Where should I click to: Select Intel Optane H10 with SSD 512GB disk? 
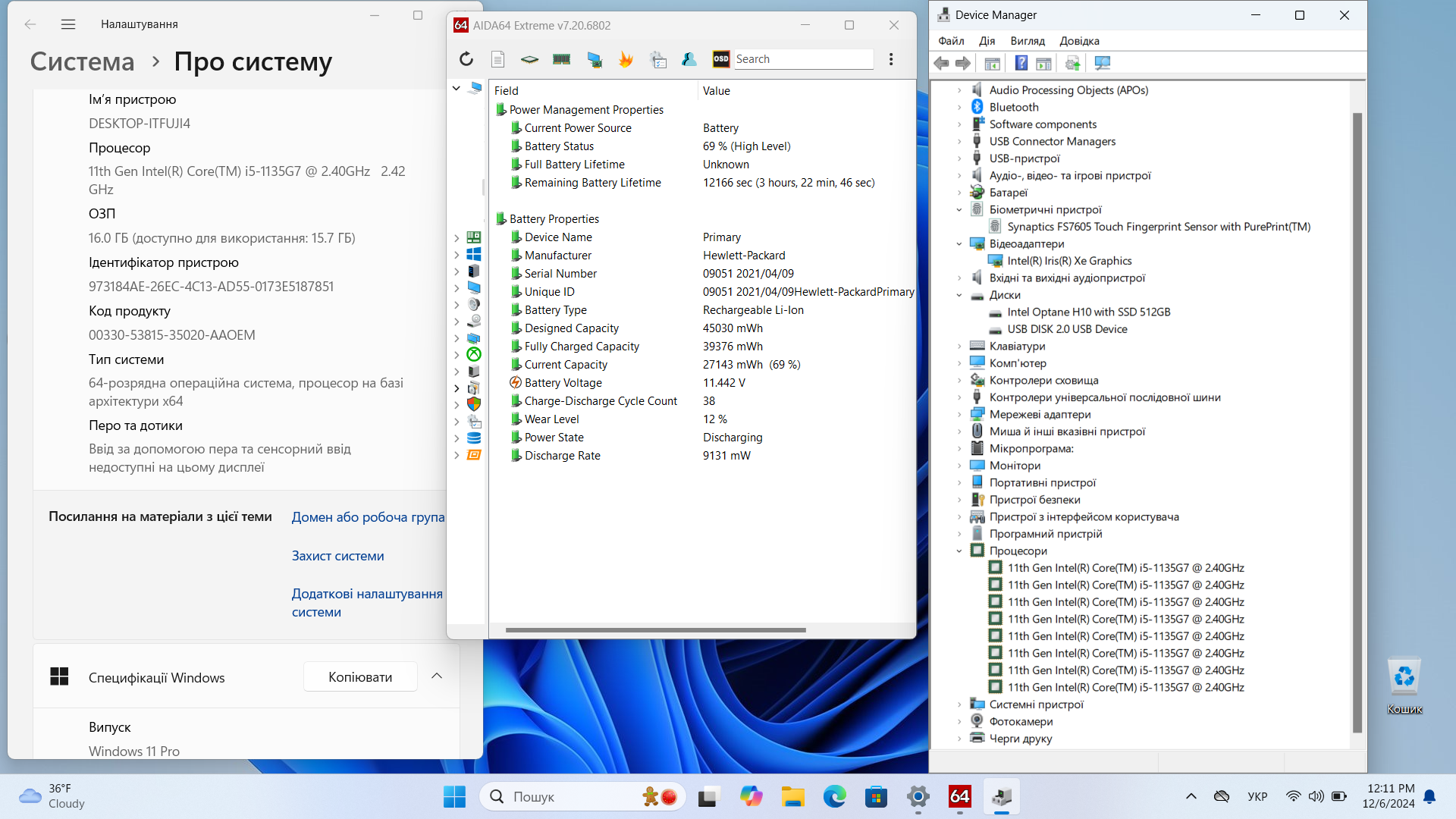(x=1088, y=312)
